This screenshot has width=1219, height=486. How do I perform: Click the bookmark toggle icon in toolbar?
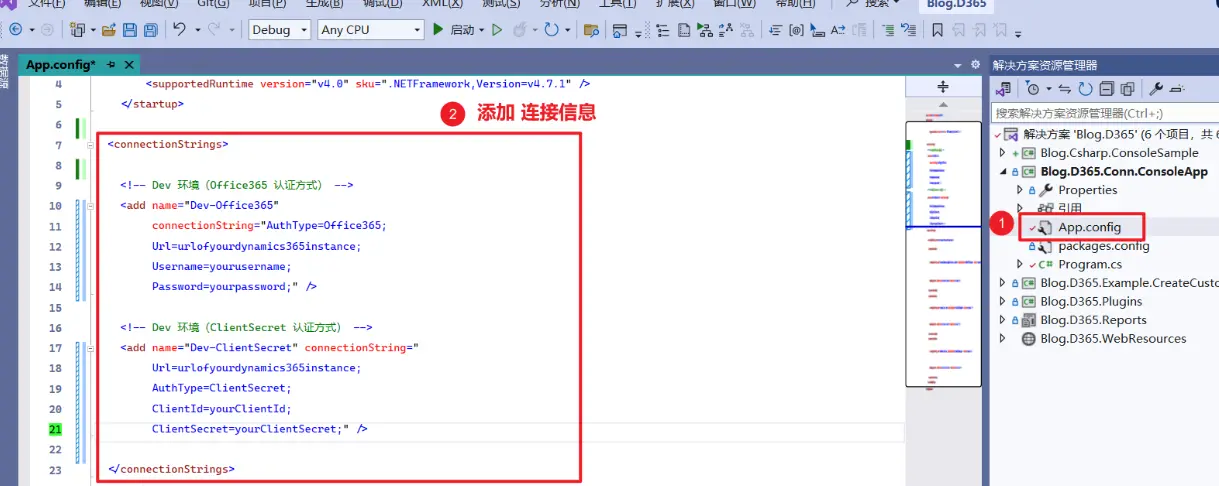click(937, 30)
